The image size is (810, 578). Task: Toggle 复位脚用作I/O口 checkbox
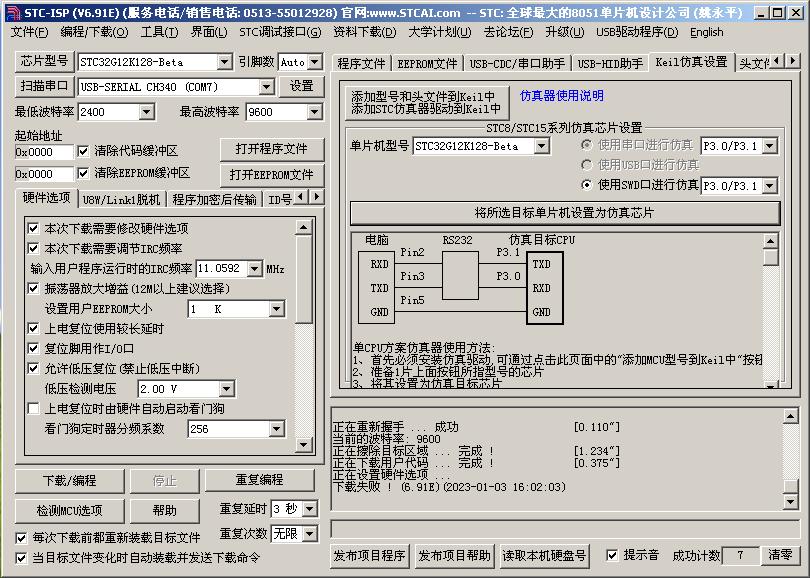click(33, 348)
